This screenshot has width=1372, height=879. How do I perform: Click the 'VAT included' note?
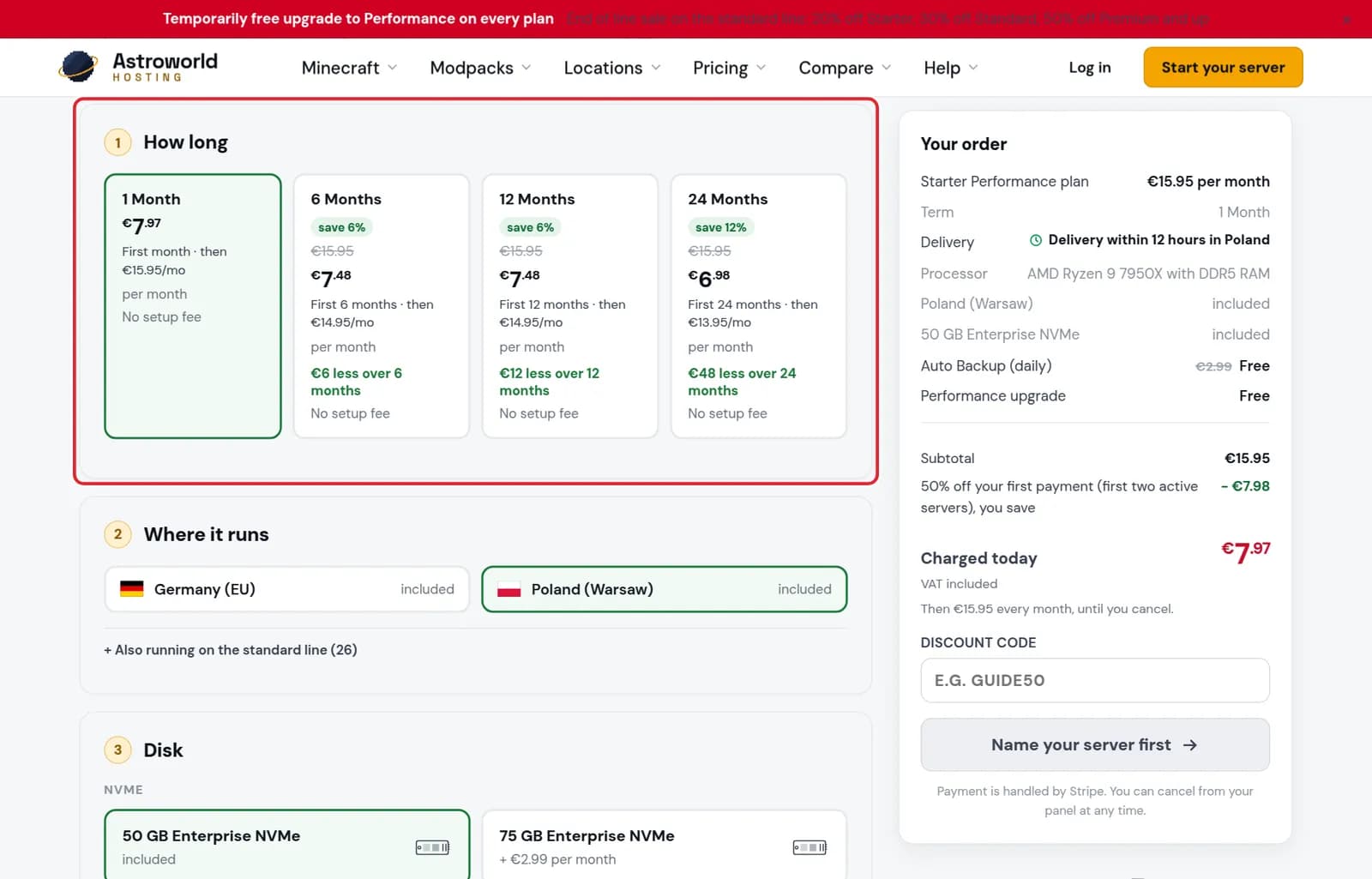(959, 584)
